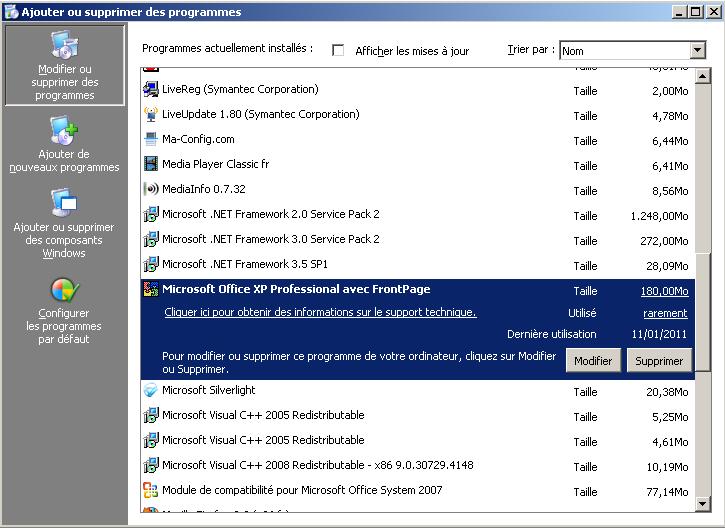The width and height of the screenshot is (725, 528).
Task: Select Media Player Classic fr entry
Action: tap(215, 164)
